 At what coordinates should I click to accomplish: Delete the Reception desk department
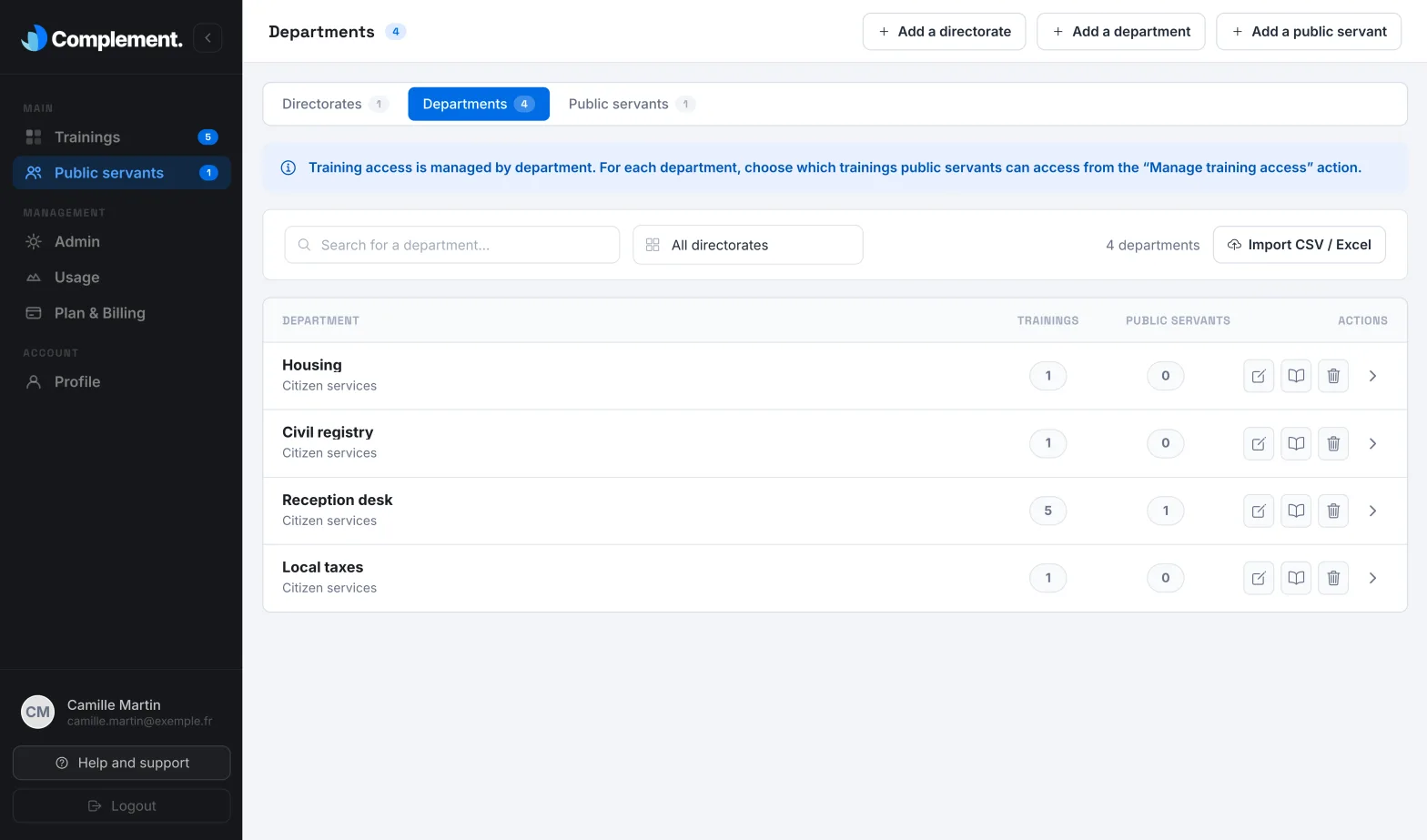[1333, 511]
